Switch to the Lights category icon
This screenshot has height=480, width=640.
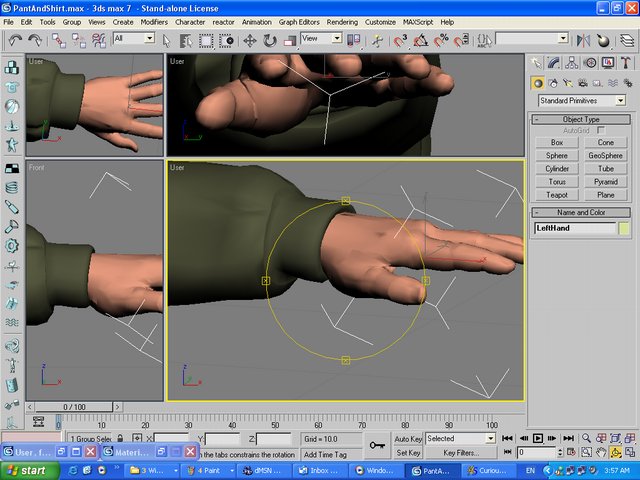pos(570,83)
